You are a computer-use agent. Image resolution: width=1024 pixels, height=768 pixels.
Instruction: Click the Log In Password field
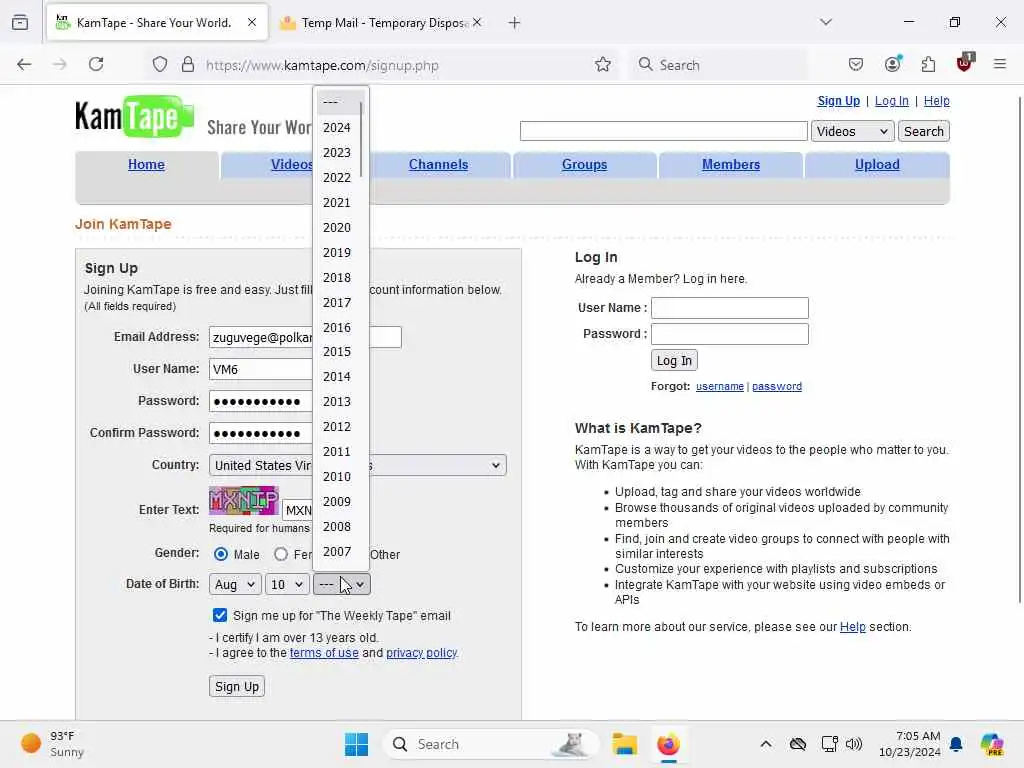click(x=729, y=334)
